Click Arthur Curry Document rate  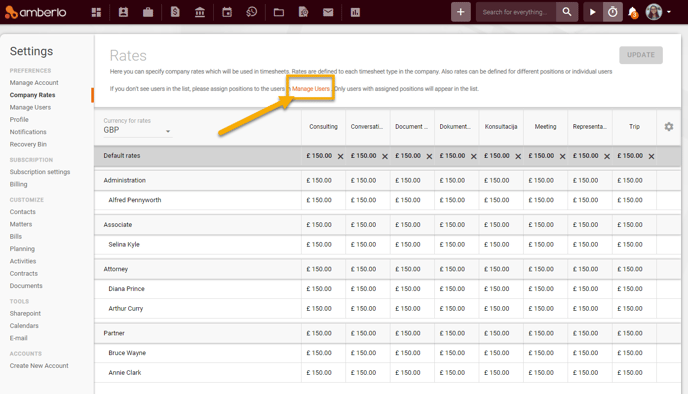tap(408, 308)
